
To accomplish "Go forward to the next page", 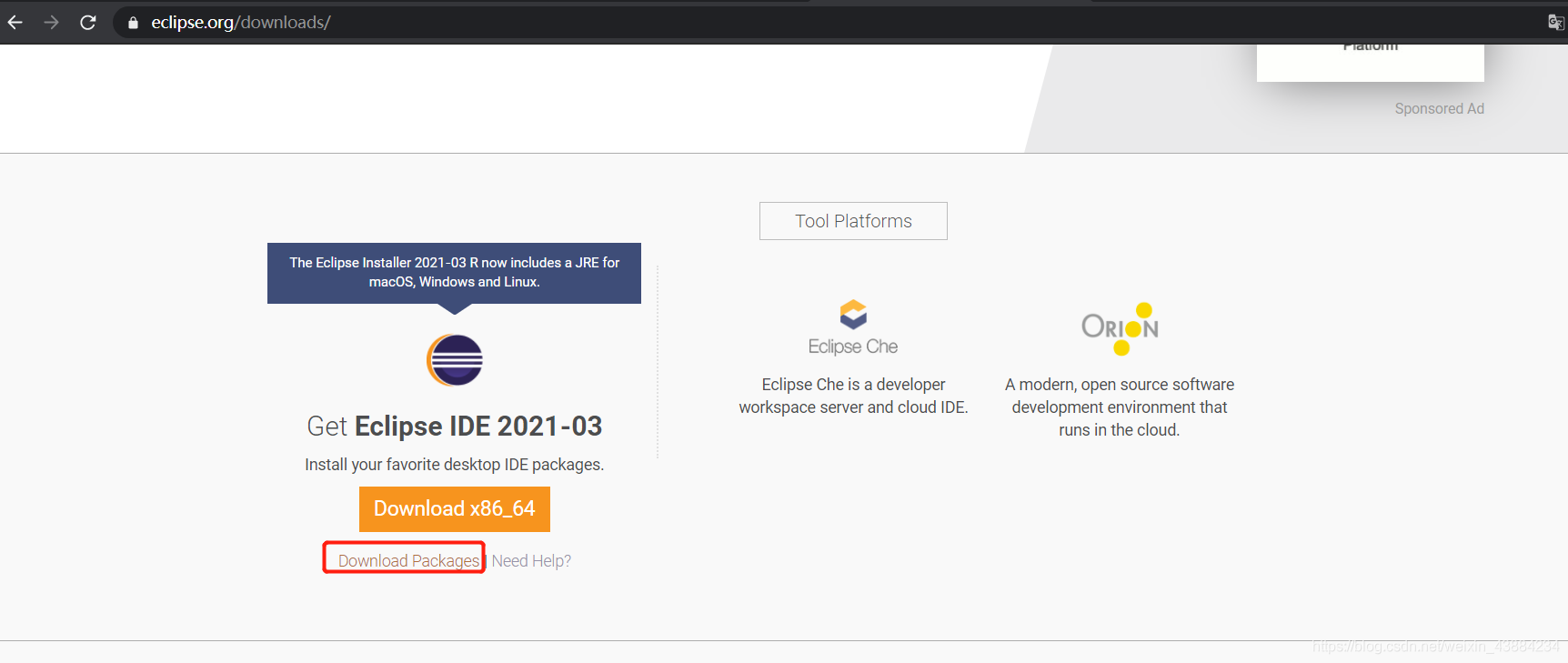I will click(x=52, y=22).
